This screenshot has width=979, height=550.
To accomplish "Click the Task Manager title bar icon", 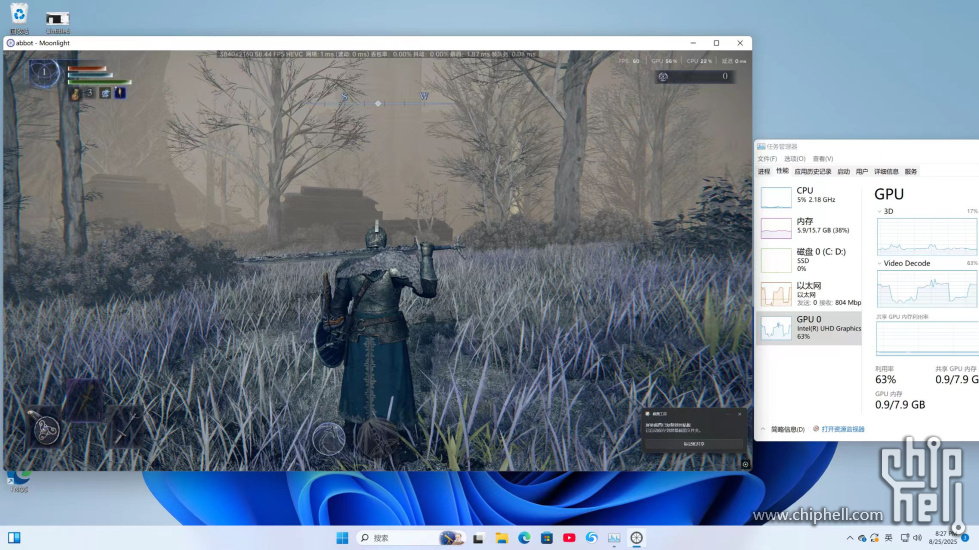I will (x=761, y=147).
